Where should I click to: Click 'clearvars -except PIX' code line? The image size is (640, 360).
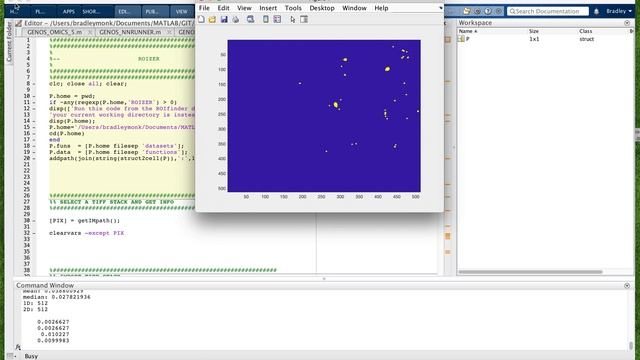point(87,233)
